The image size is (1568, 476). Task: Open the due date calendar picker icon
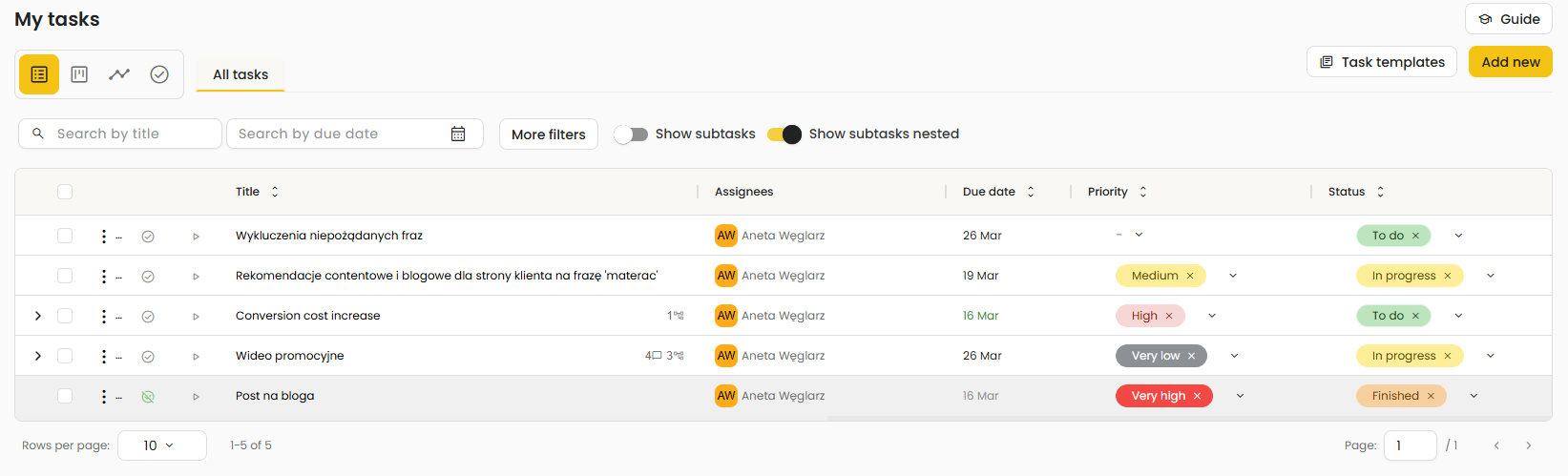458,135
